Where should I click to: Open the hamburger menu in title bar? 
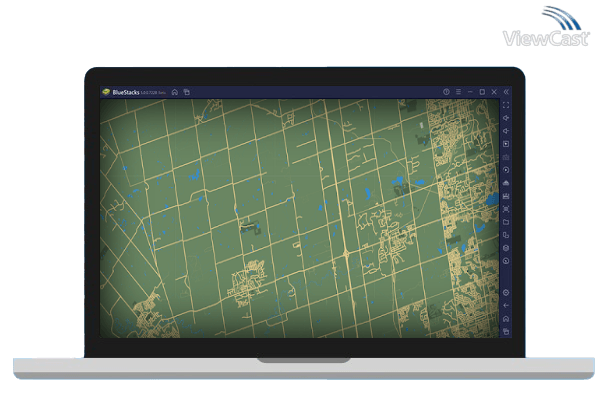click(458, 92)
